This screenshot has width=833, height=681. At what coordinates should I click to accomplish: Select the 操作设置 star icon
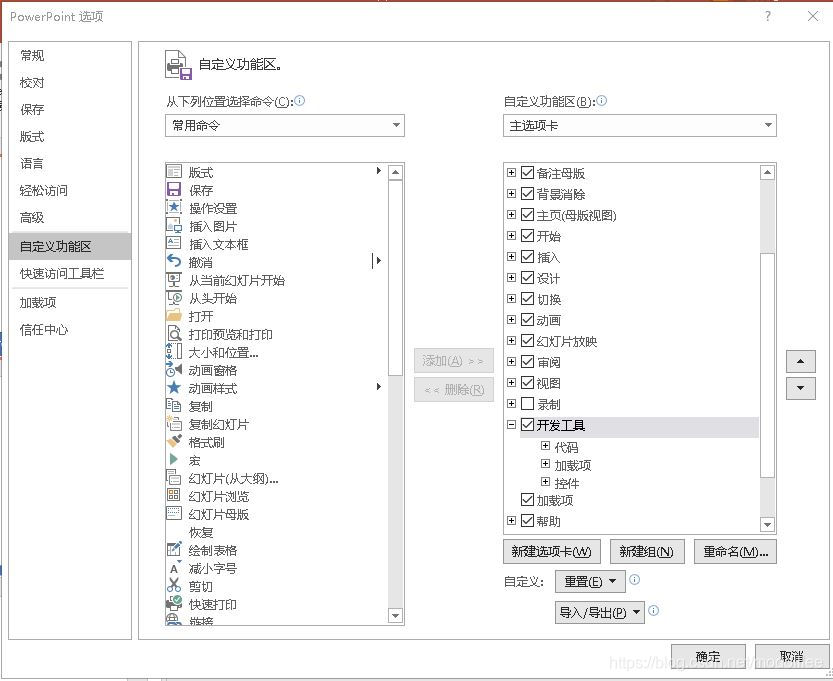tap(174, 208)
